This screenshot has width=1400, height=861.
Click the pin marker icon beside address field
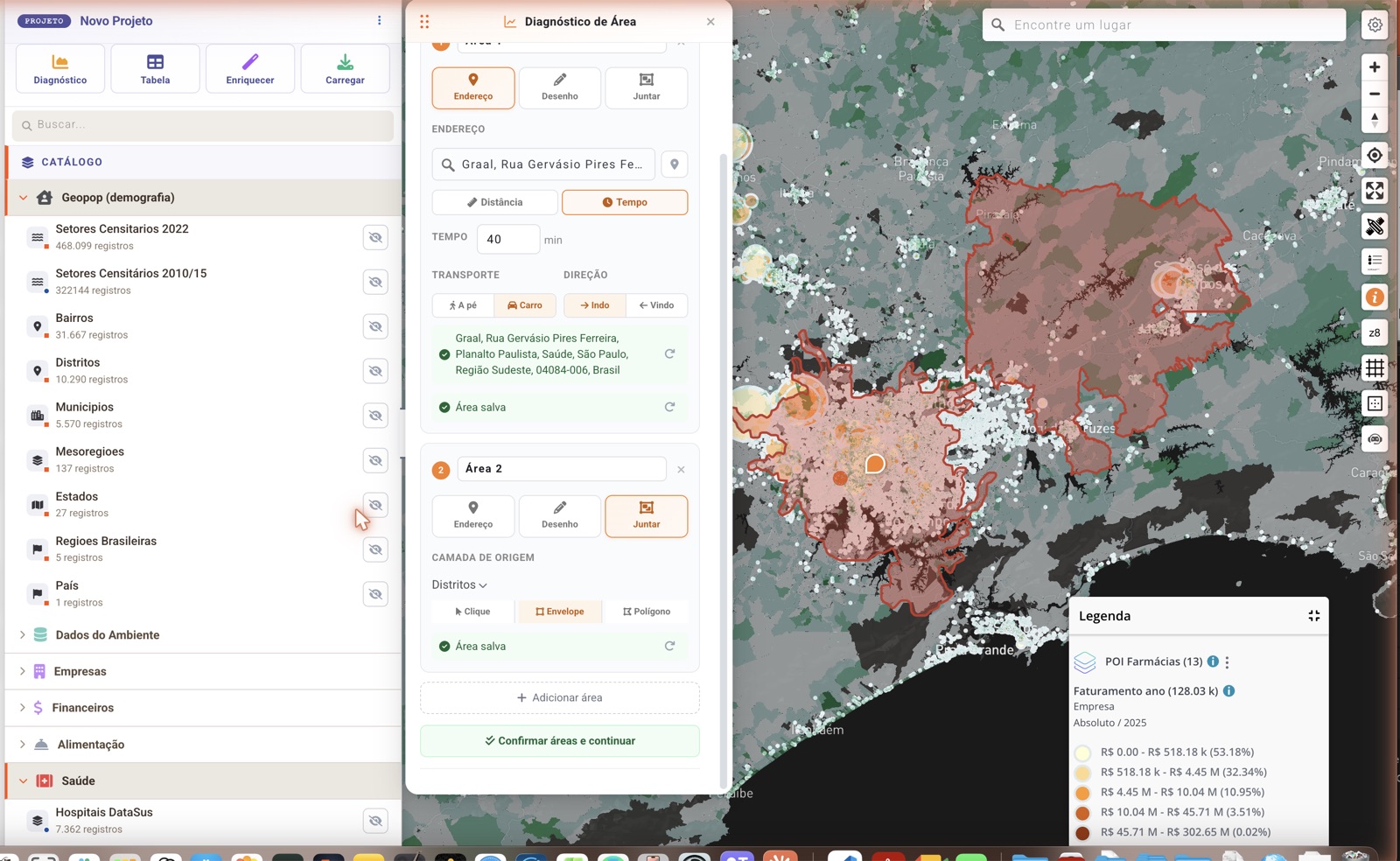coord(674,164)
